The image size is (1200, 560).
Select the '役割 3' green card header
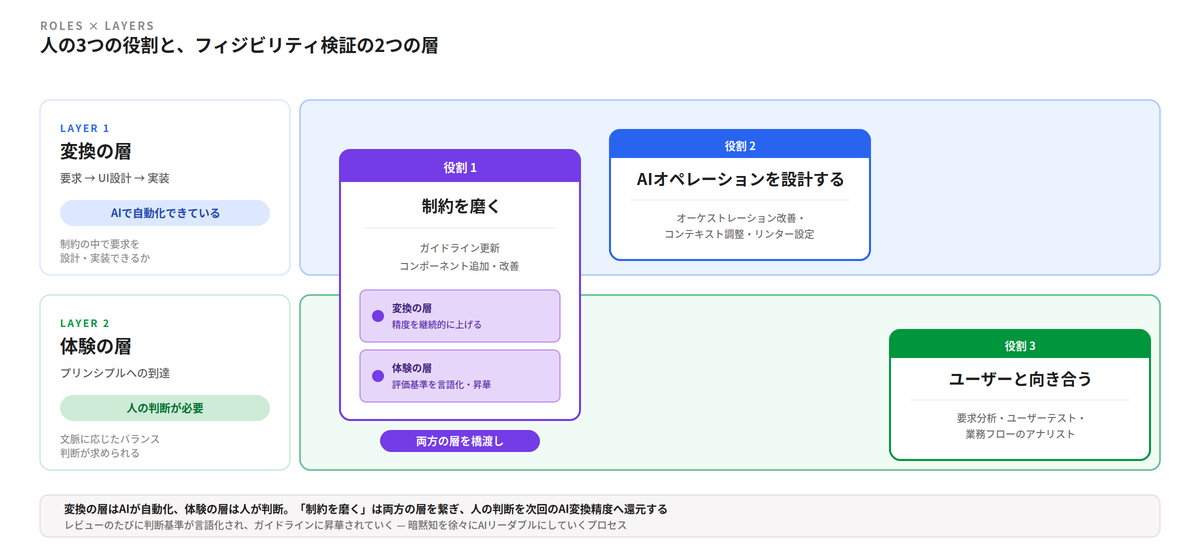(1020, 346)
